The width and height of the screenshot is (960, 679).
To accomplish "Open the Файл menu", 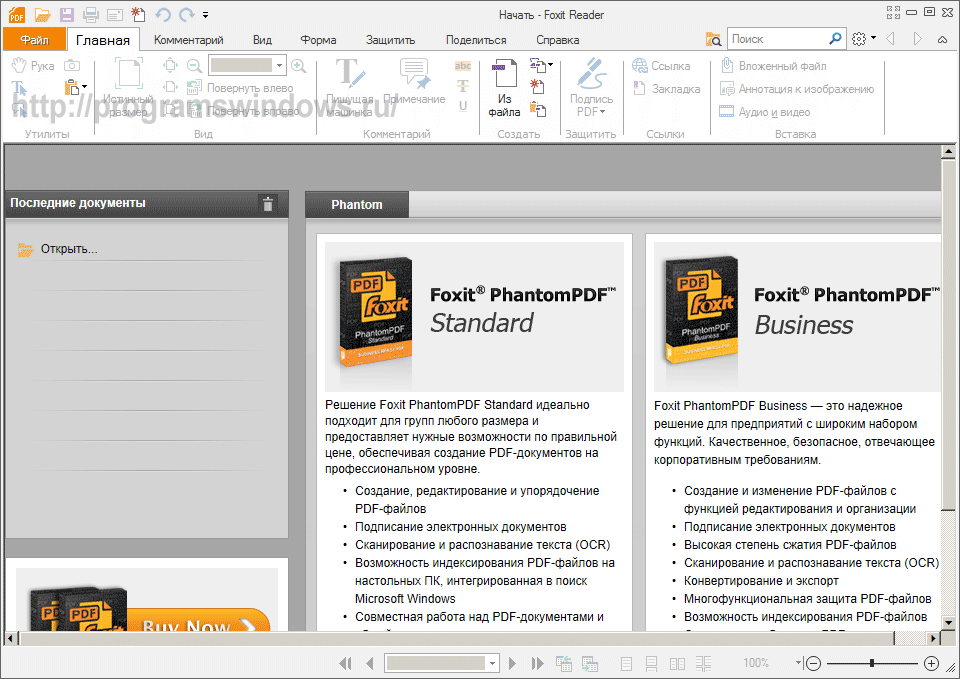I will (x=34, y=40).
